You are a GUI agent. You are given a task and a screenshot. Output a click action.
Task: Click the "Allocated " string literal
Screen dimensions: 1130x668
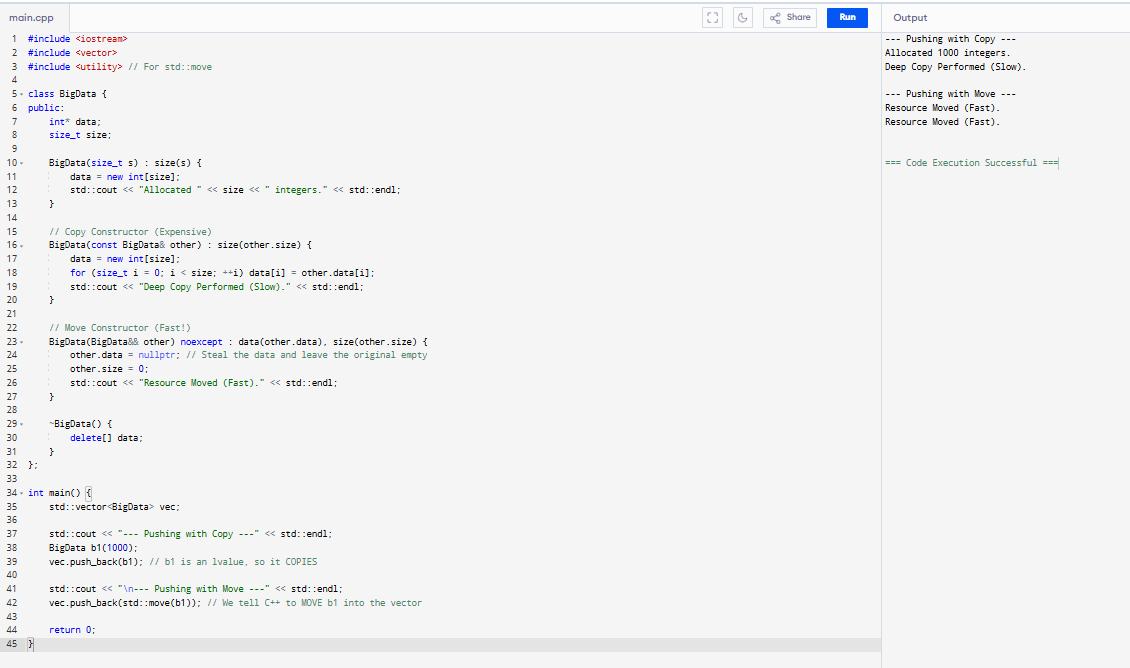[170, 190]
